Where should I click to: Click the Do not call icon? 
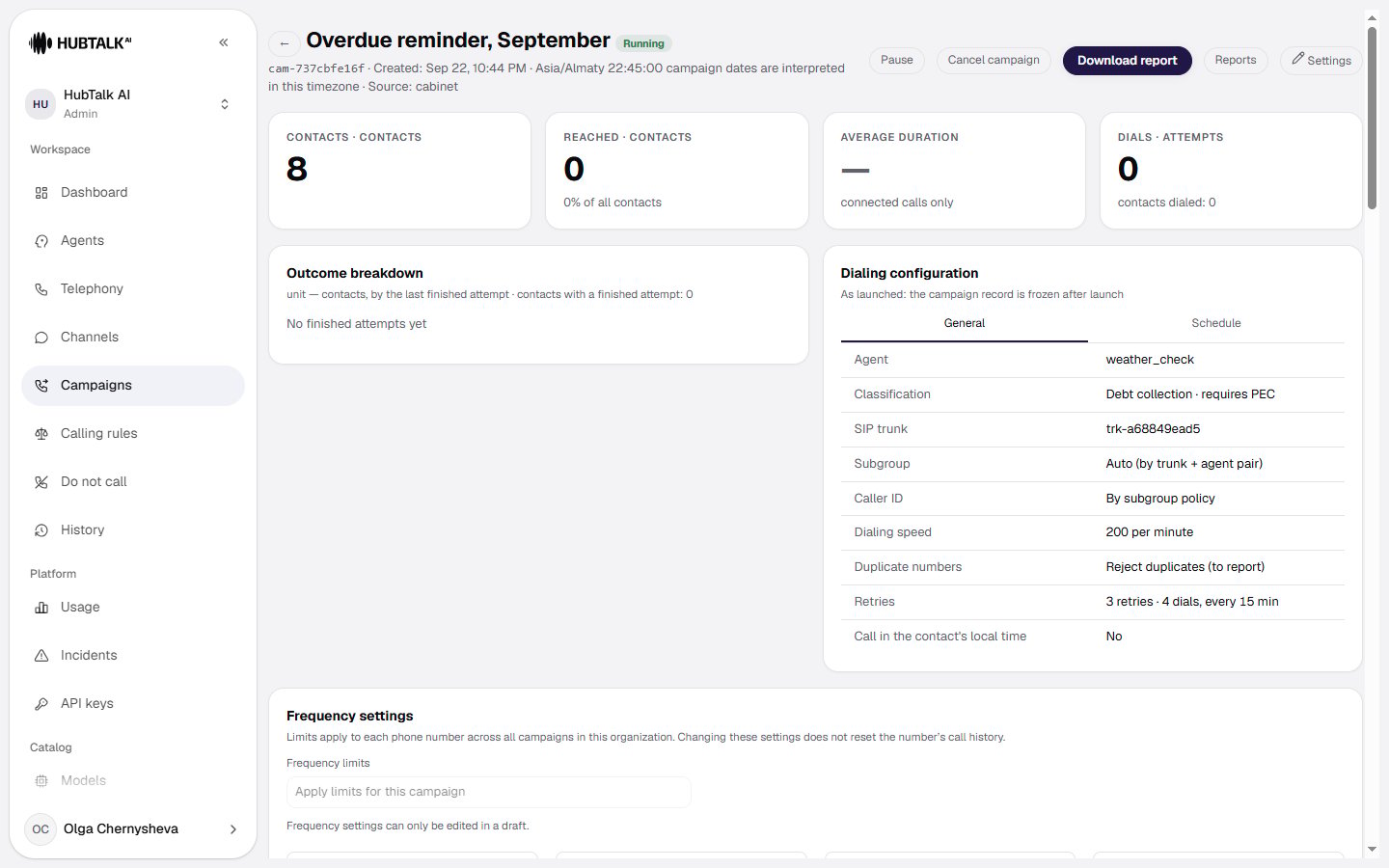coord(41,482)
